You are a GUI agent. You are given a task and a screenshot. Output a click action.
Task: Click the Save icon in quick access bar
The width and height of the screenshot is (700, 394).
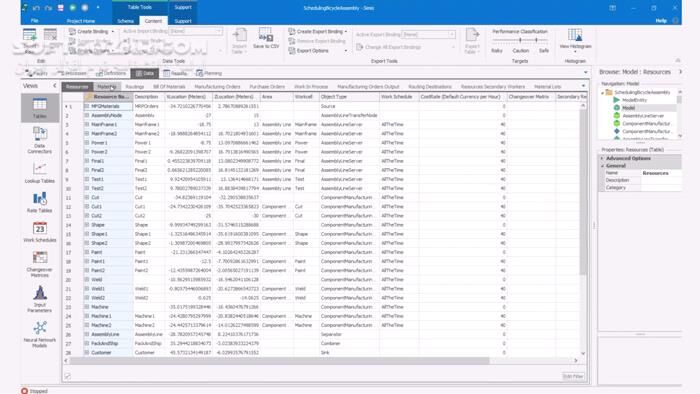[60, 8]
